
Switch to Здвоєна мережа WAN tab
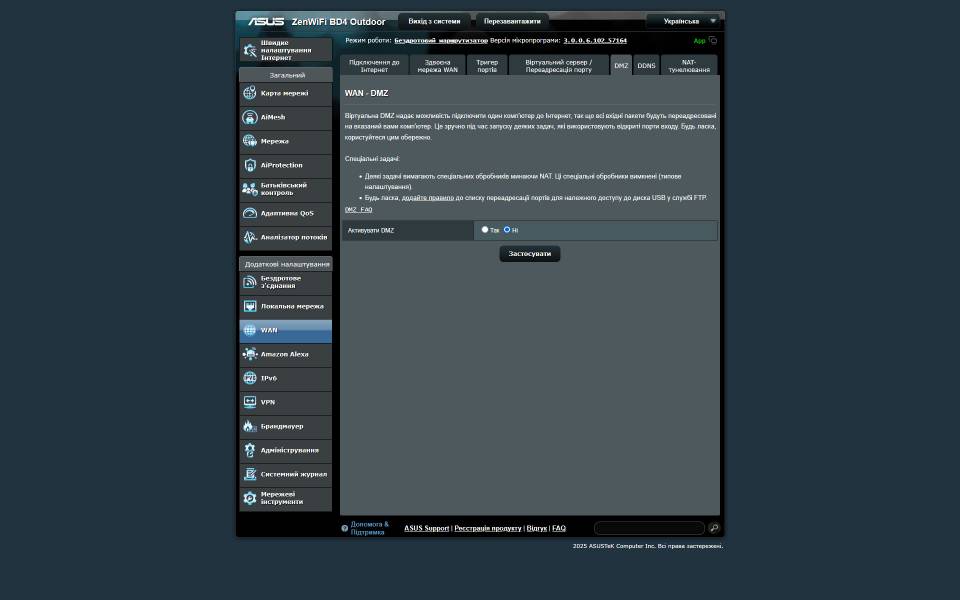[437, 66]
